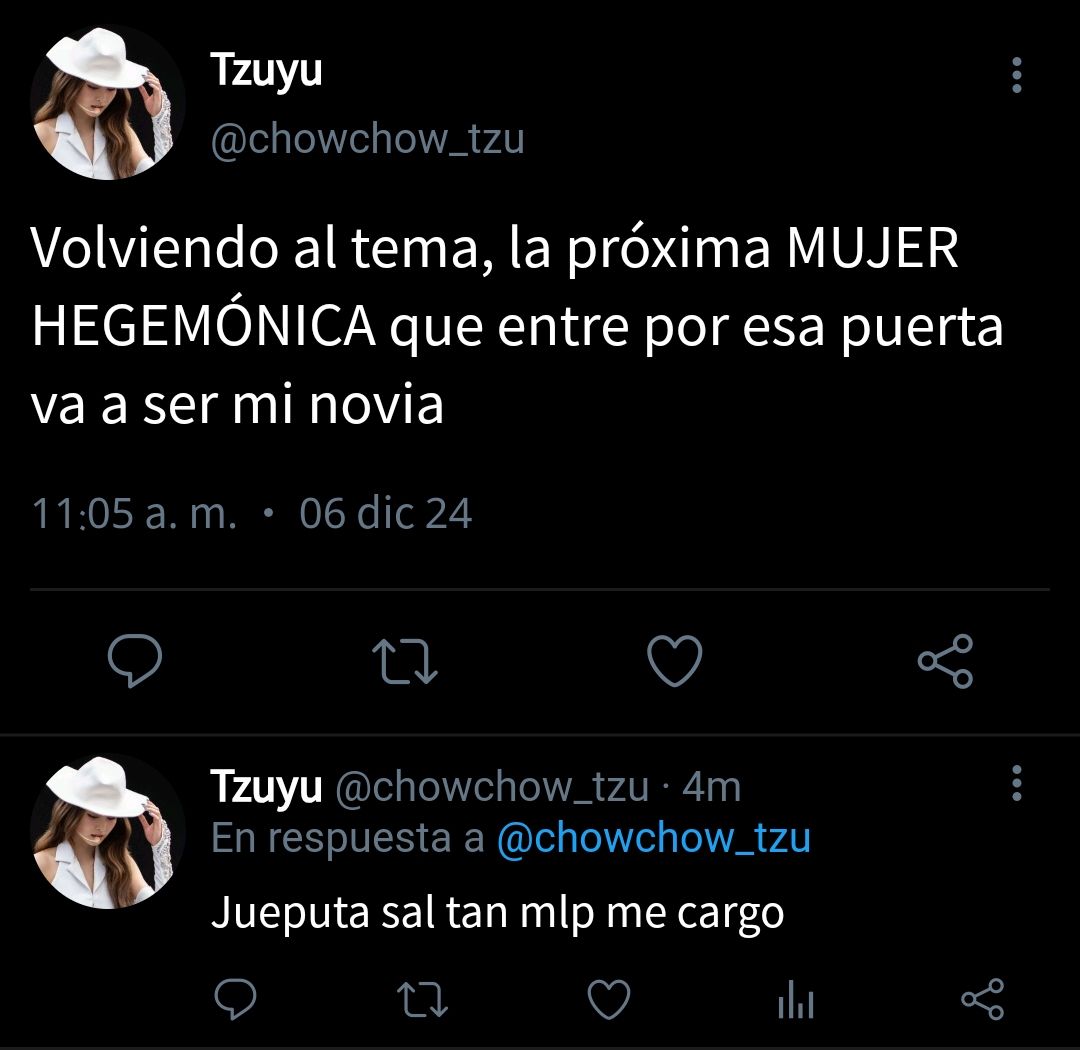Open Tzuyu's profile picture on main tweet
The width and height of the screenshot is (1080, 1050).
tap(107, 102)
